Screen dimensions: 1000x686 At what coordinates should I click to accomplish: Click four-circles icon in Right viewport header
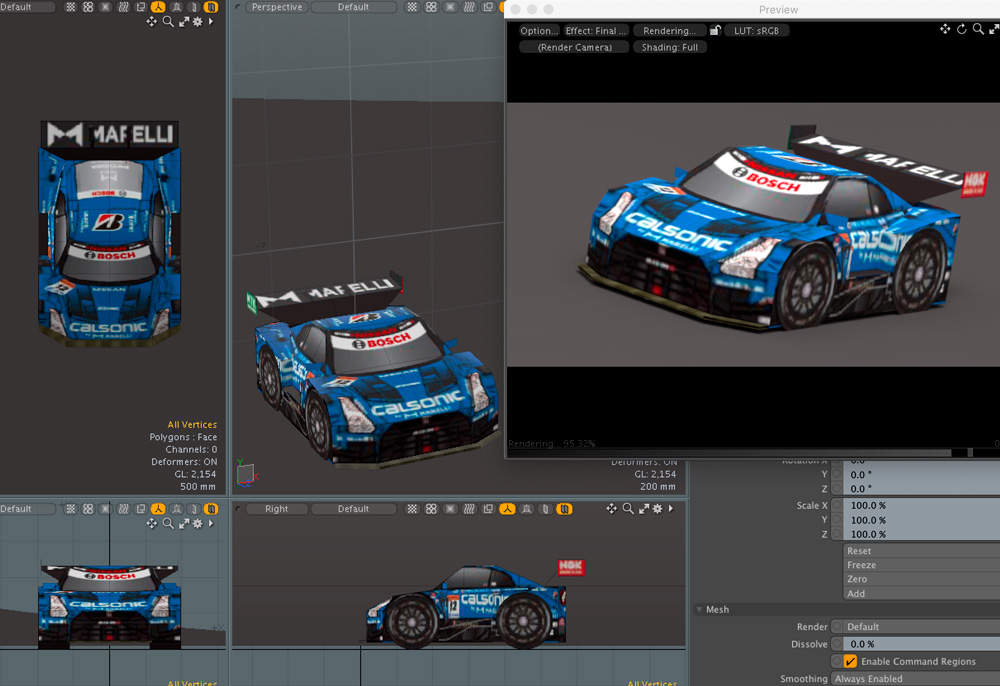(432, 509)
